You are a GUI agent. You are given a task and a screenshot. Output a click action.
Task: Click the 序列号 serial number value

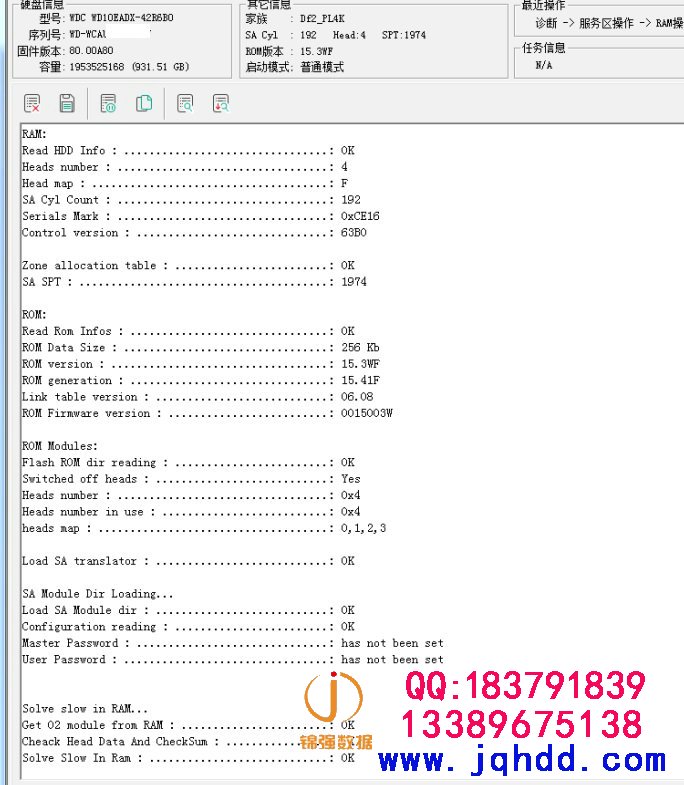(x=110, y=34)
